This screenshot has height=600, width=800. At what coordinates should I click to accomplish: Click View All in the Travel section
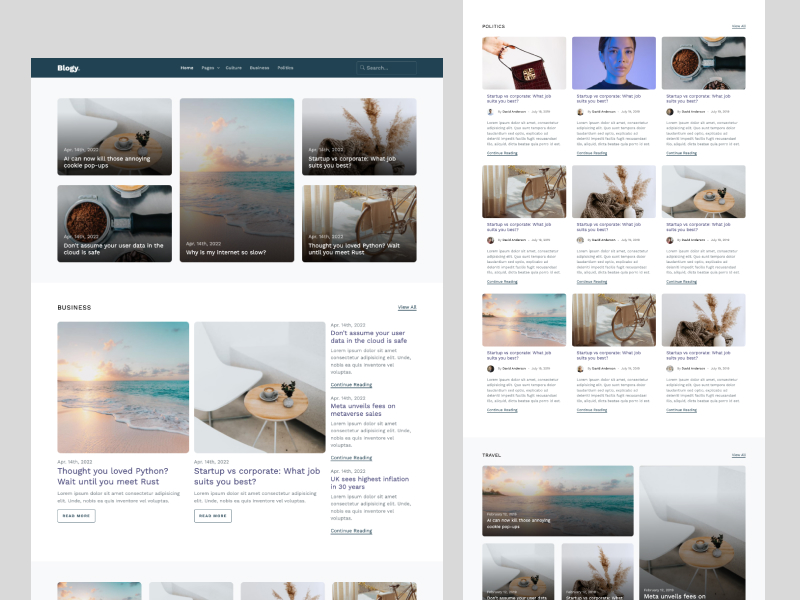tap(738, 455)
